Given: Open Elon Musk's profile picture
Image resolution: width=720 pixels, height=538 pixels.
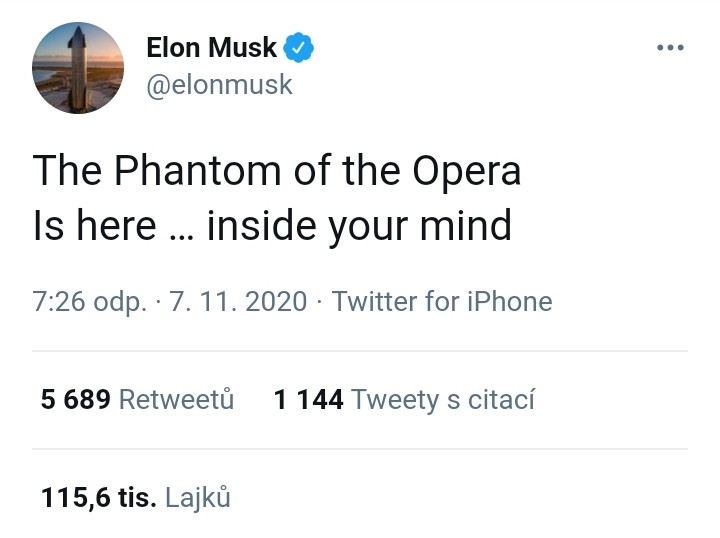Looking at the screenshot, I should tap(79, 66).
